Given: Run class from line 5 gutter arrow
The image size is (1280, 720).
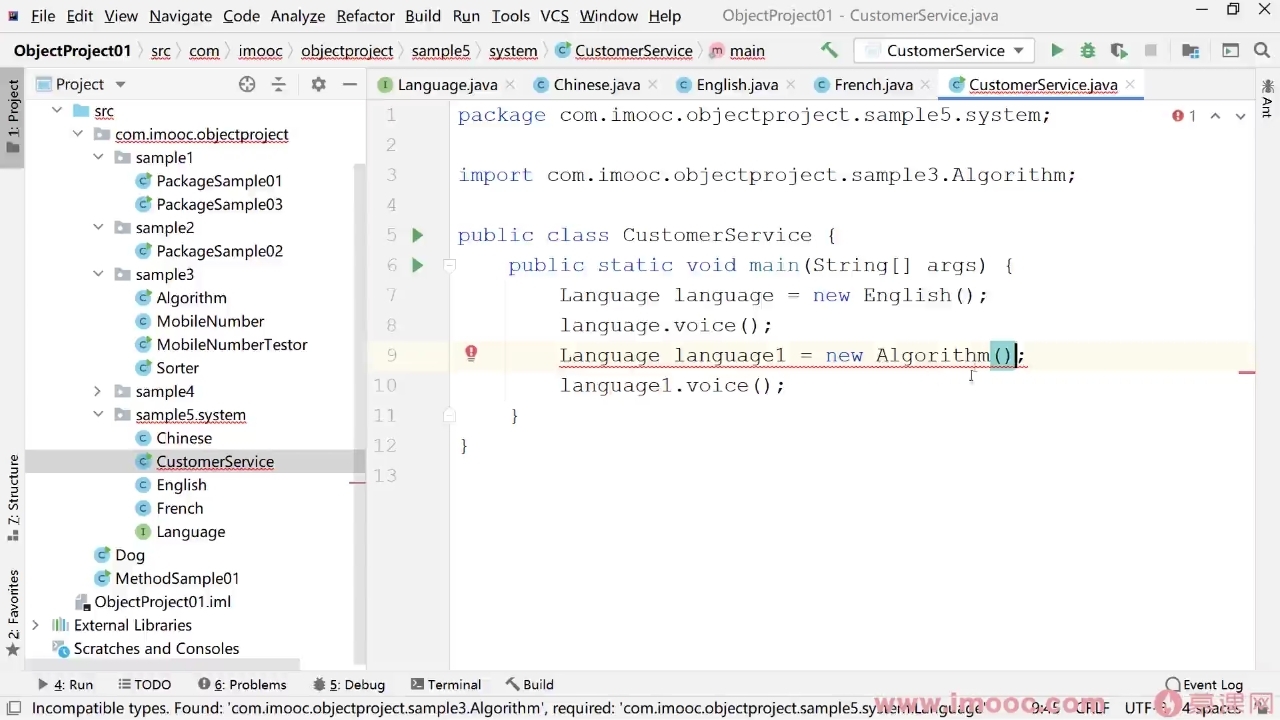Looking at the screenshot, I should [418, 235].
